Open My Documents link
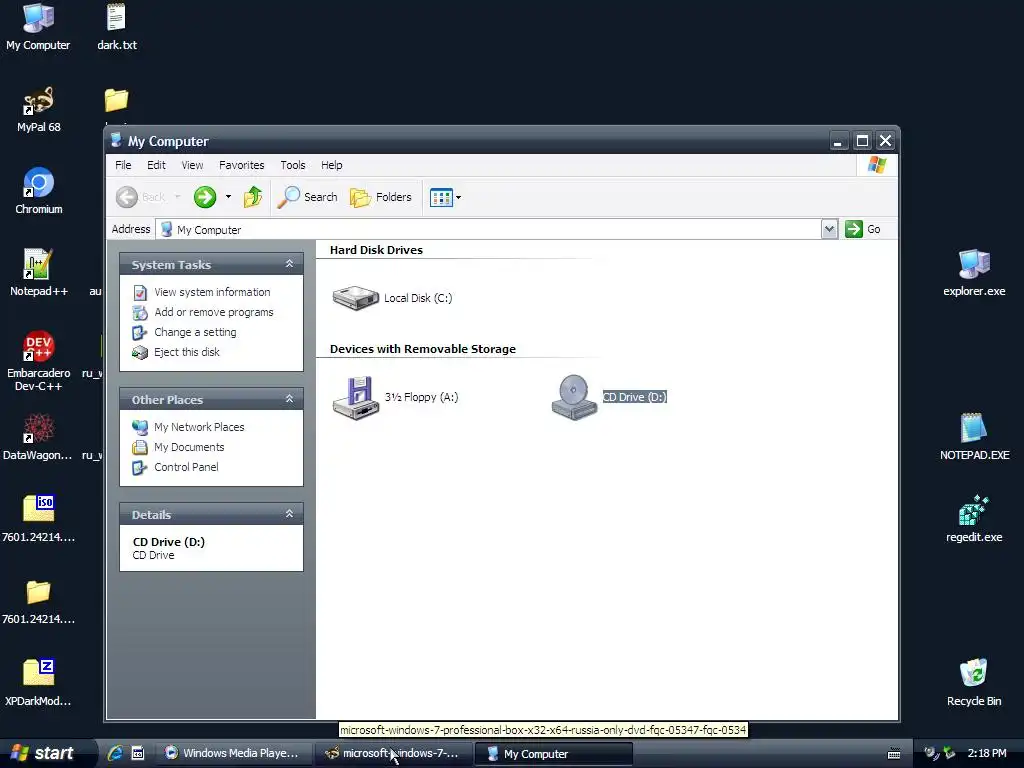 [189, 447]
